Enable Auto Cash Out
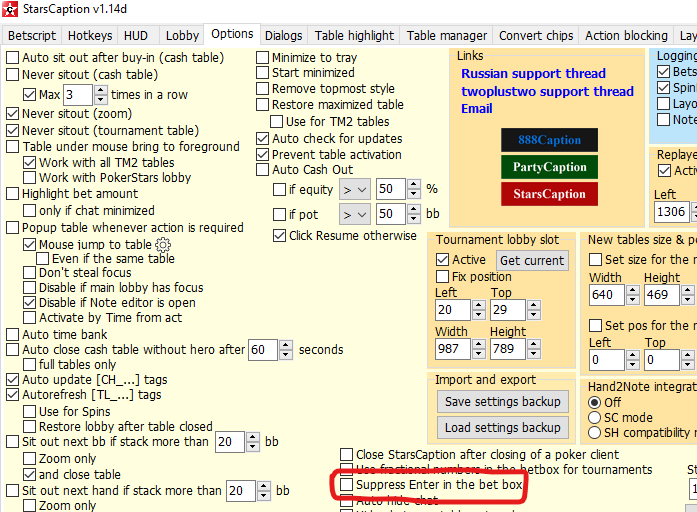This screenshot has width=697, height=512. [262, 170]
